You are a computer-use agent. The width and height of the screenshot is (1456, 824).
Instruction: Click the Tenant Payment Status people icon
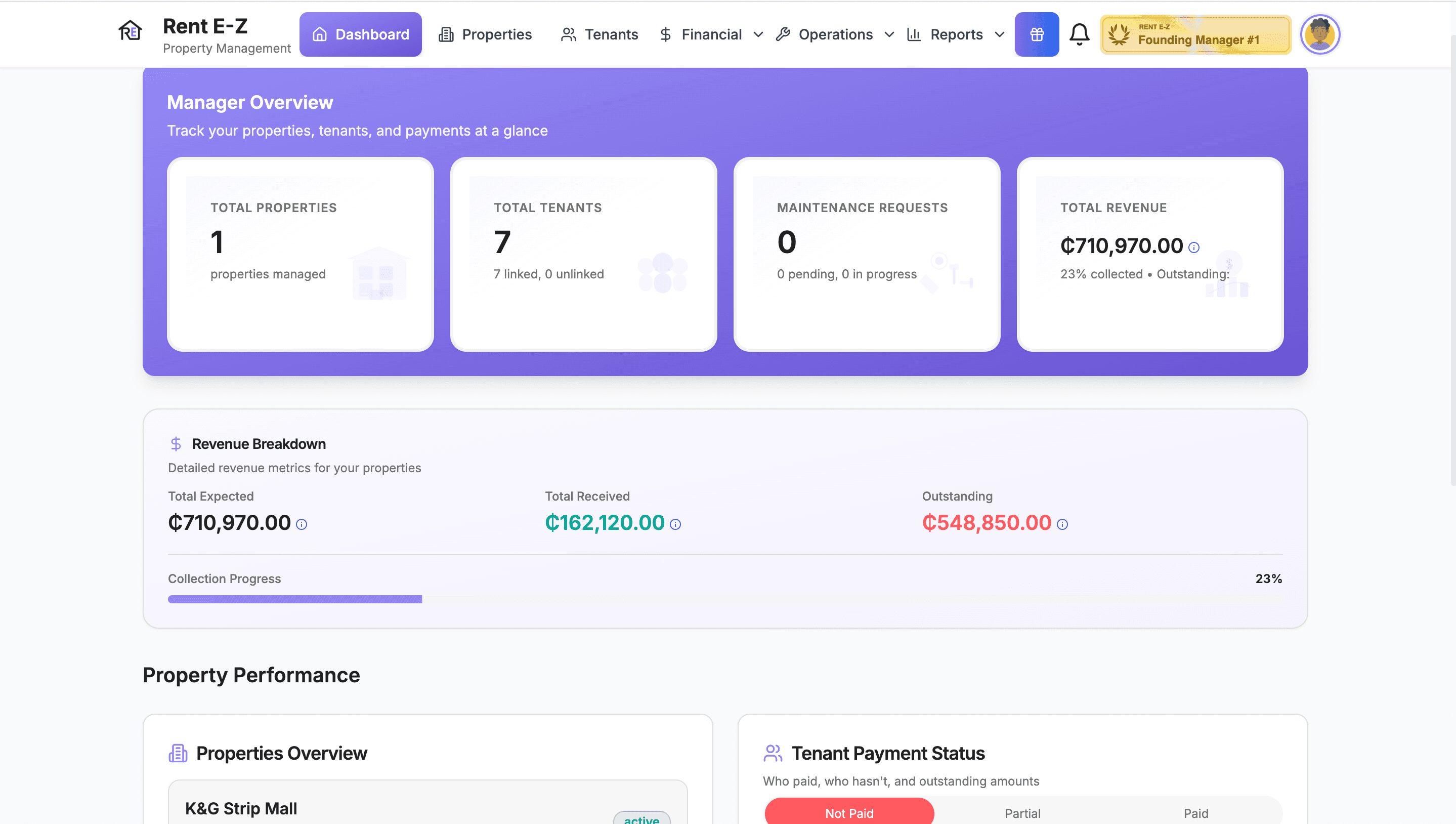point(773,753)
